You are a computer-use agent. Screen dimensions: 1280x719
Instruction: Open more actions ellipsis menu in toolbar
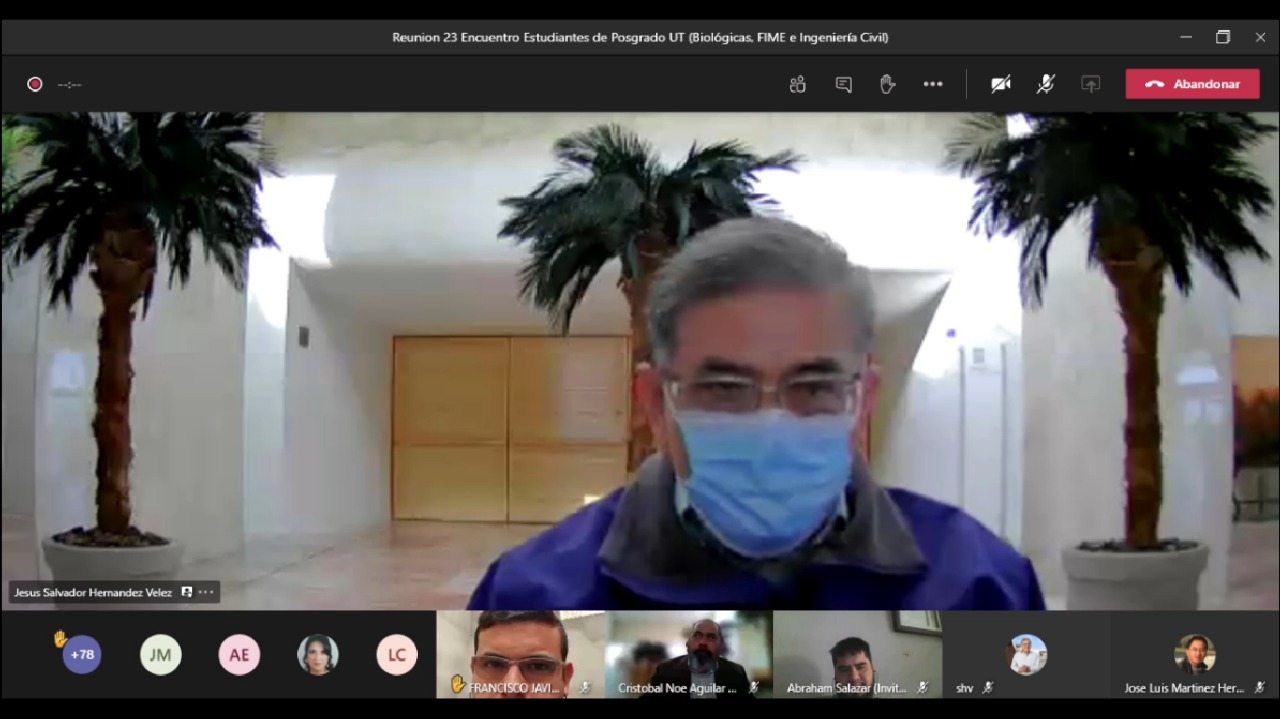933,85
